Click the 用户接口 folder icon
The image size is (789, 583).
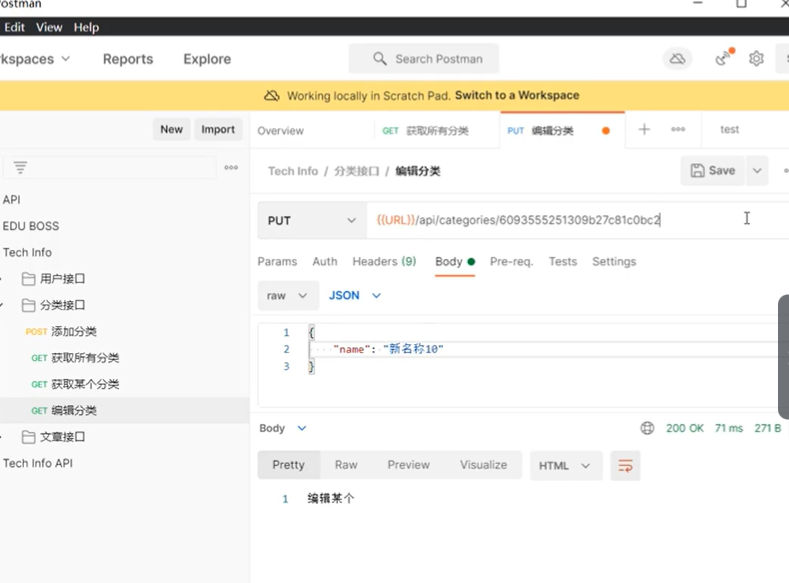[x=28, y=279]
